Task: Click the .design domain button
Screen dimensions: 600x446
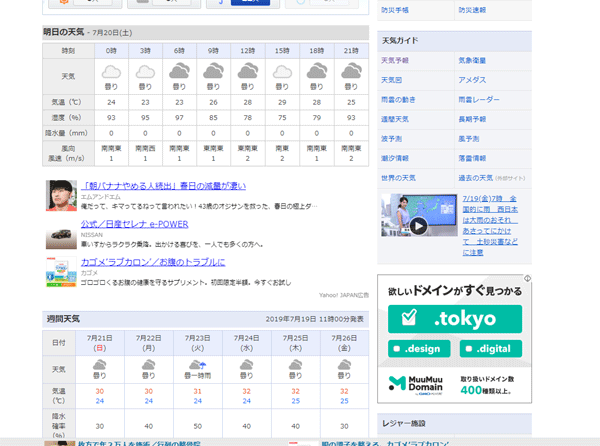Action: [419, 348]
